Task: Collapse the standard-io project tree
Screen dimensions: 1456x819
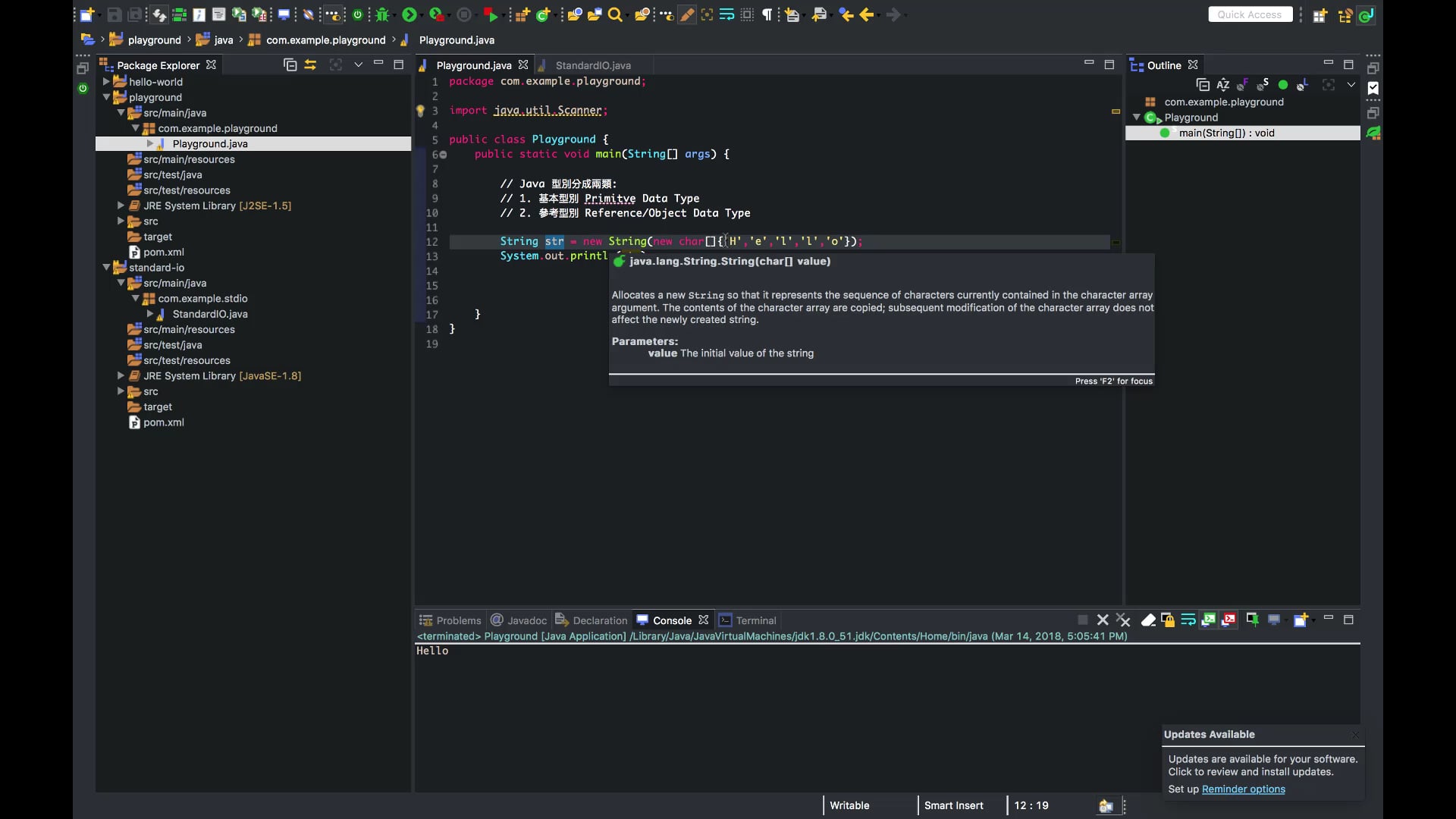Action: tap(106, 267)
